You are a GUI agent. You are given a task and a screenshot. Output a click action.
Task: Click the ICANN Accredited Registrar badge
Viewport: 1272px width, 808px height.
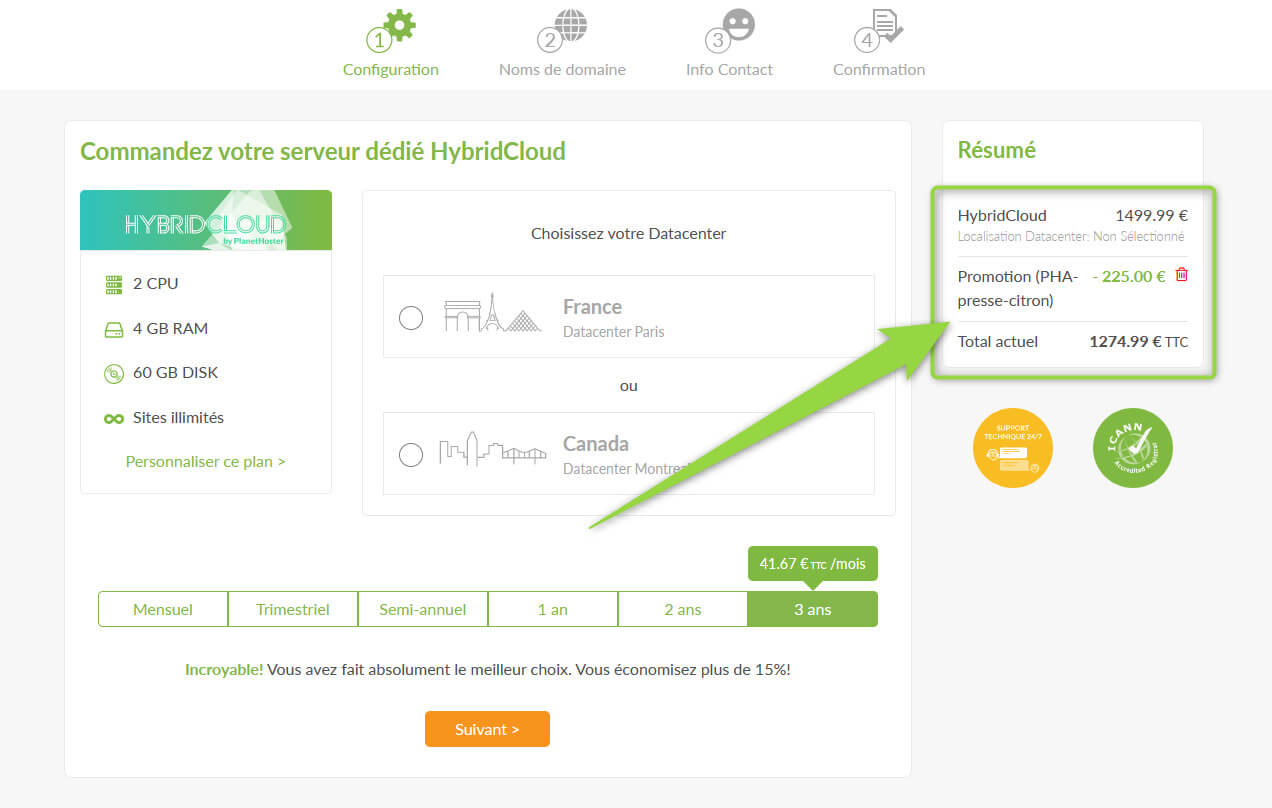pos(1133,448)
